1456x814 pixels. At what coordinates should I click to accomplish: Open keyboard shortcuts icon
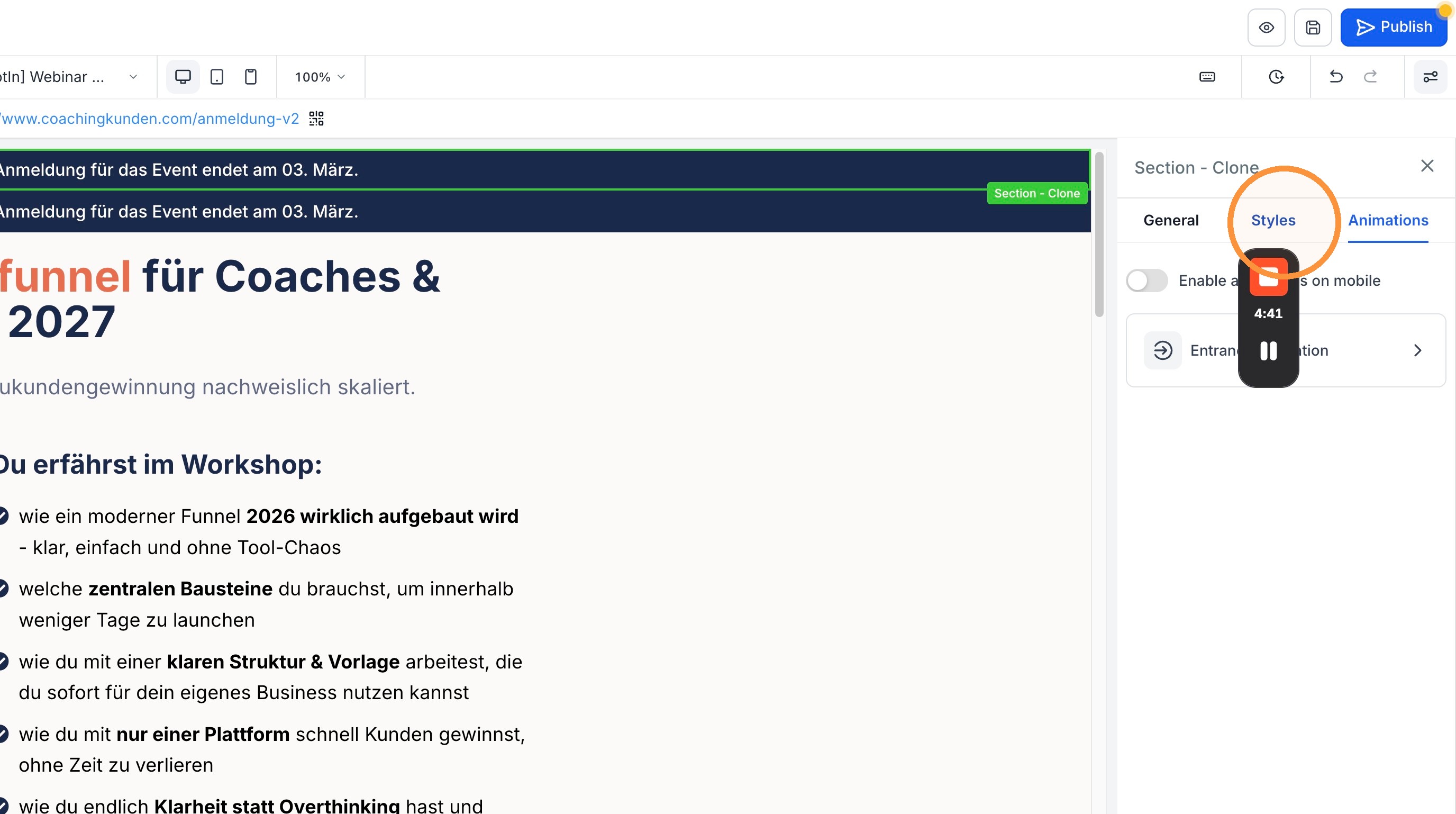click(1207, 76)
